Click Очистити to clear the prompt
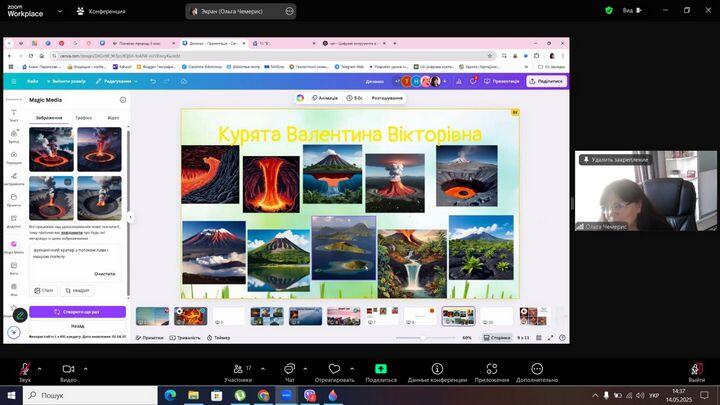Image resolution: width=720 pixels, height=405 pixels. pos(105,274)
